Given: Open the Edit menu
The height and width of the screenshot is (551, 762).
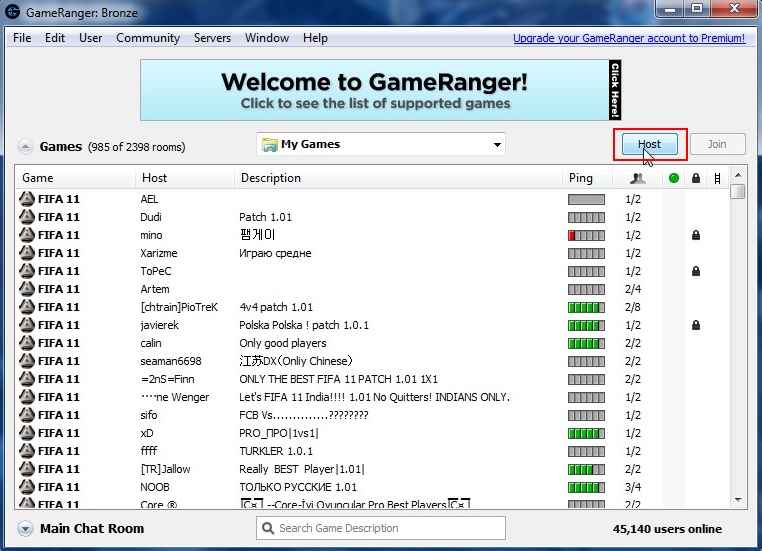Looking at the screenshot, I should (x=55, y=38).
